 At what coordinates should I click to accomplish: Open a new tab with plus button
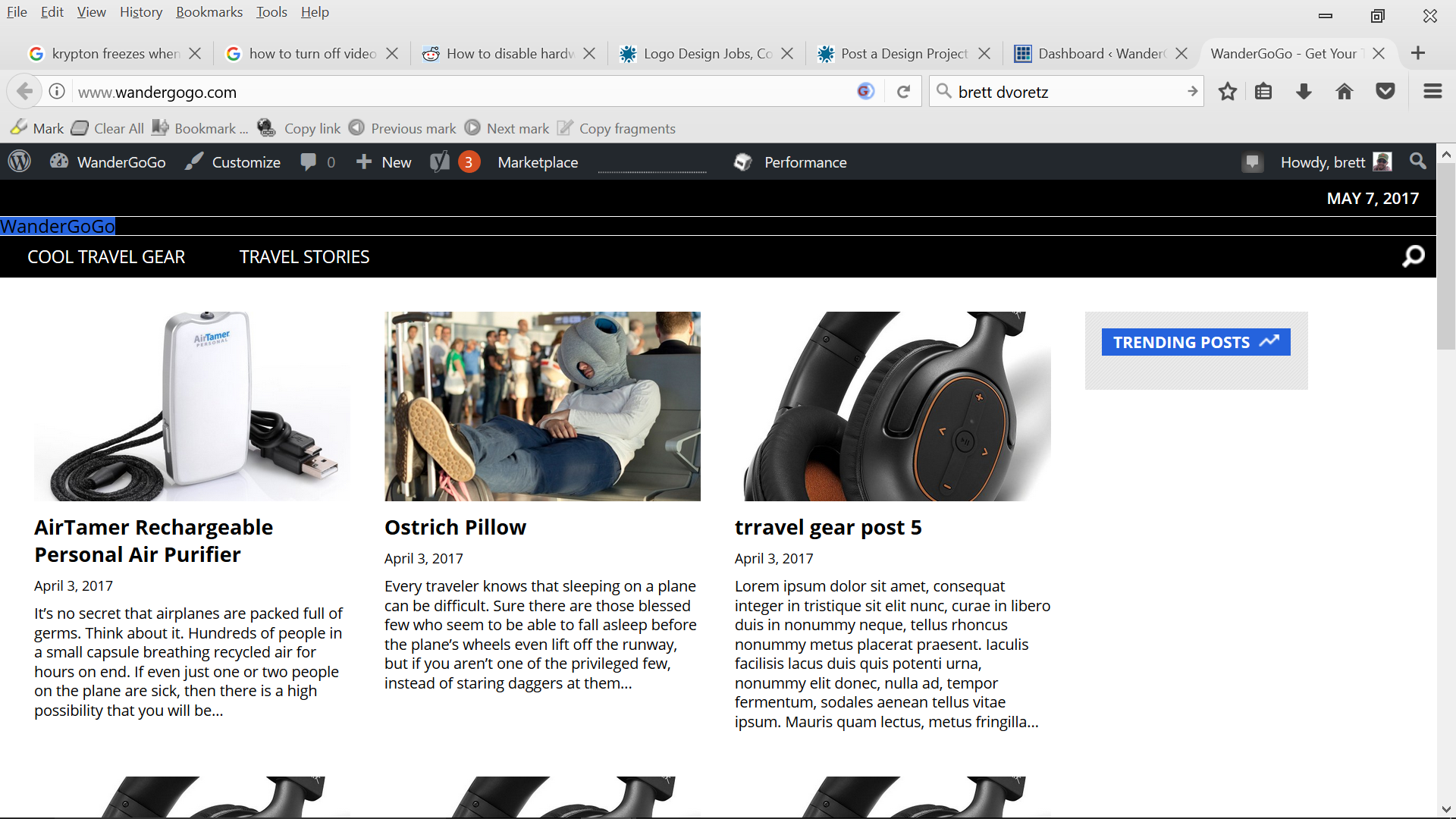pos(1417,53)
